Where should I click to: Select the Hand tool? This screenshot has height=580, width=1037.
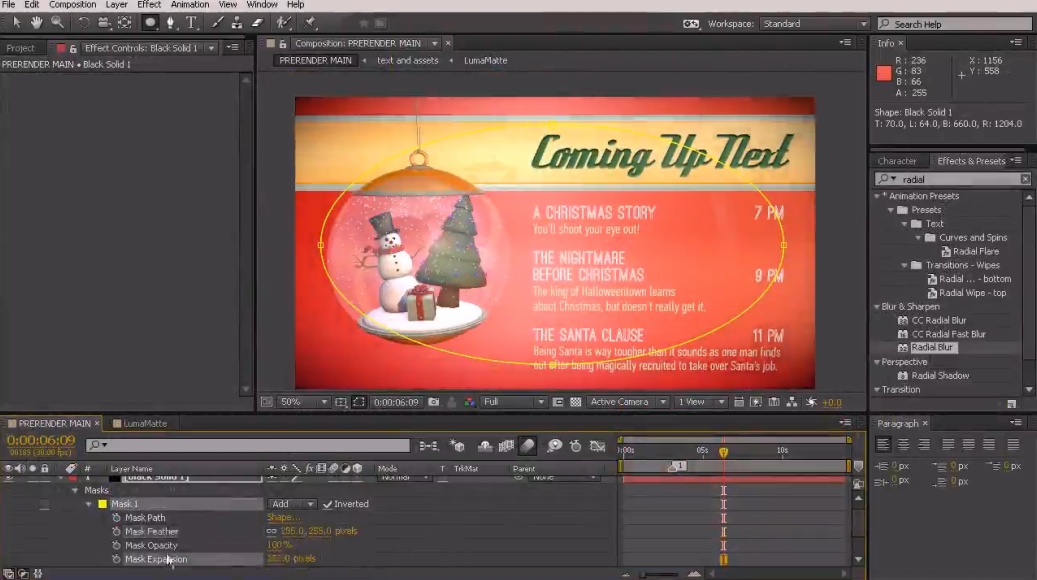(36, 23)
